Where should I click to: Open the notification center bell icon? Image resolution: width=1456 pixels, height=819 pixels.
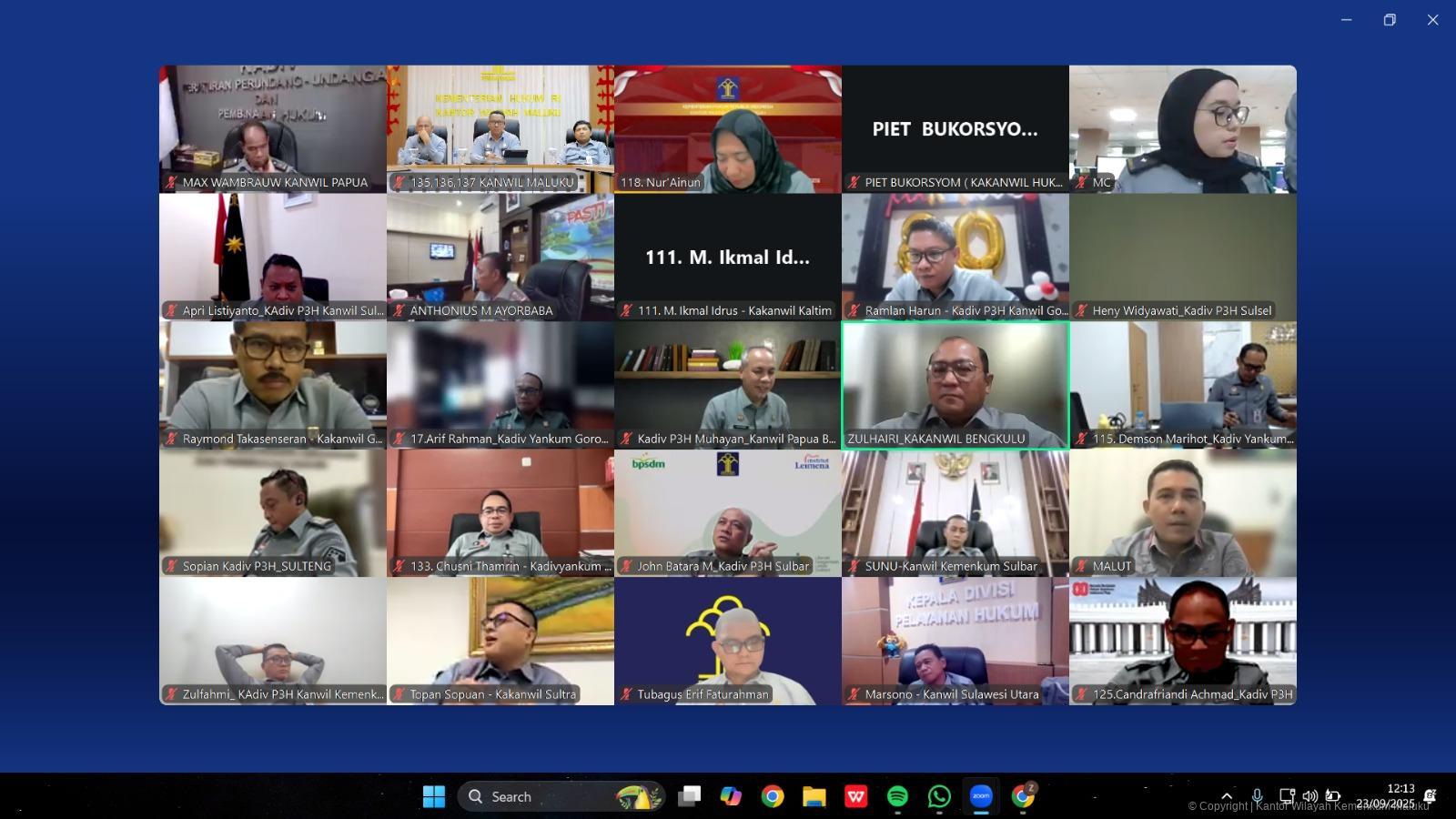tap(1430, 796)
